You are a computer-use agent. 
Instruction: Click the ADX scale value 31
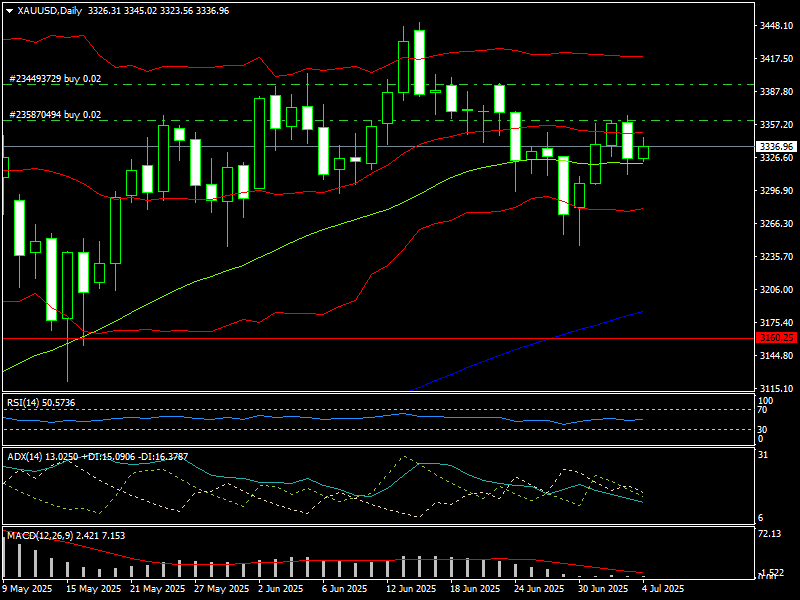coord(762,456)
